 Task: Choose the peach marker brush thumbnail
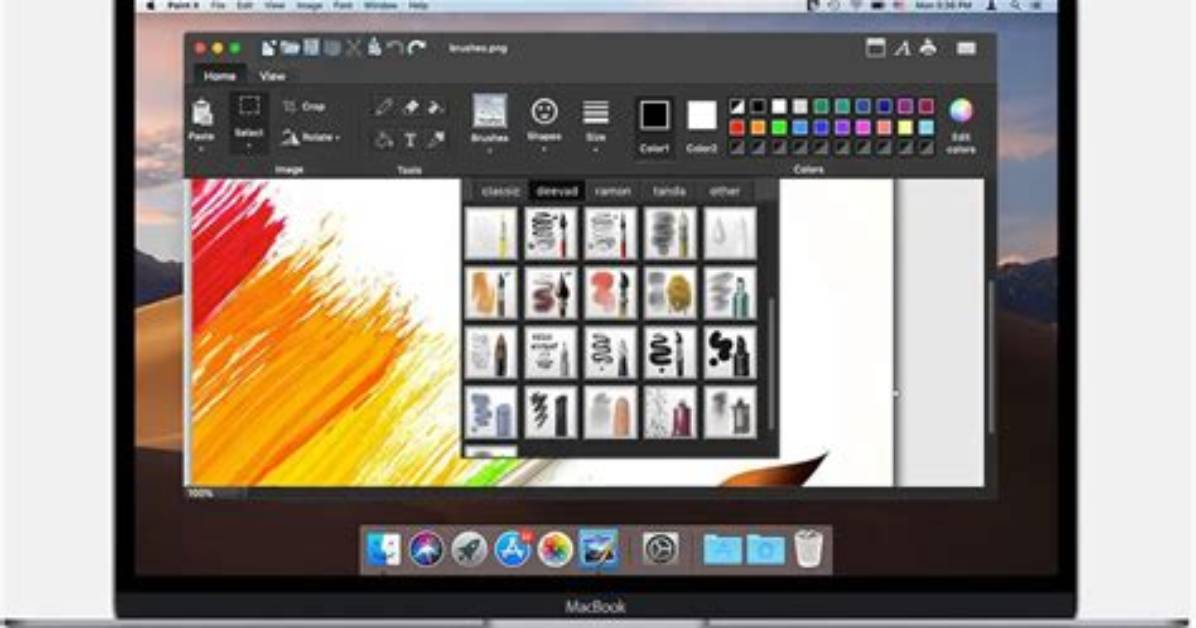point(610,412)
